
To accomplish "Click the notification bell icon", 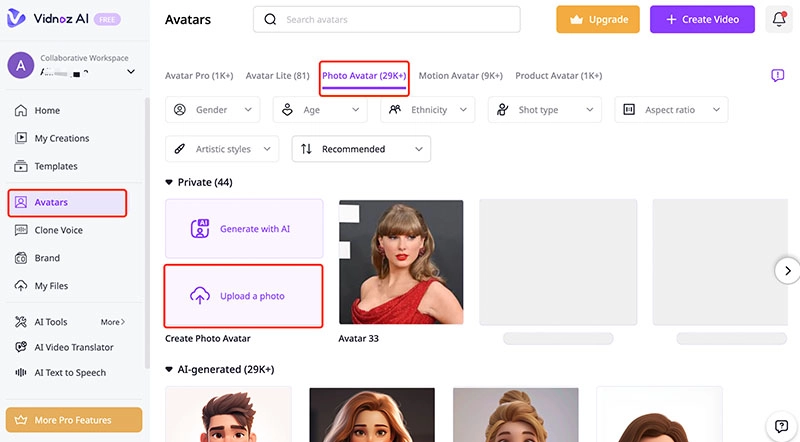I will tap(779, 19).
